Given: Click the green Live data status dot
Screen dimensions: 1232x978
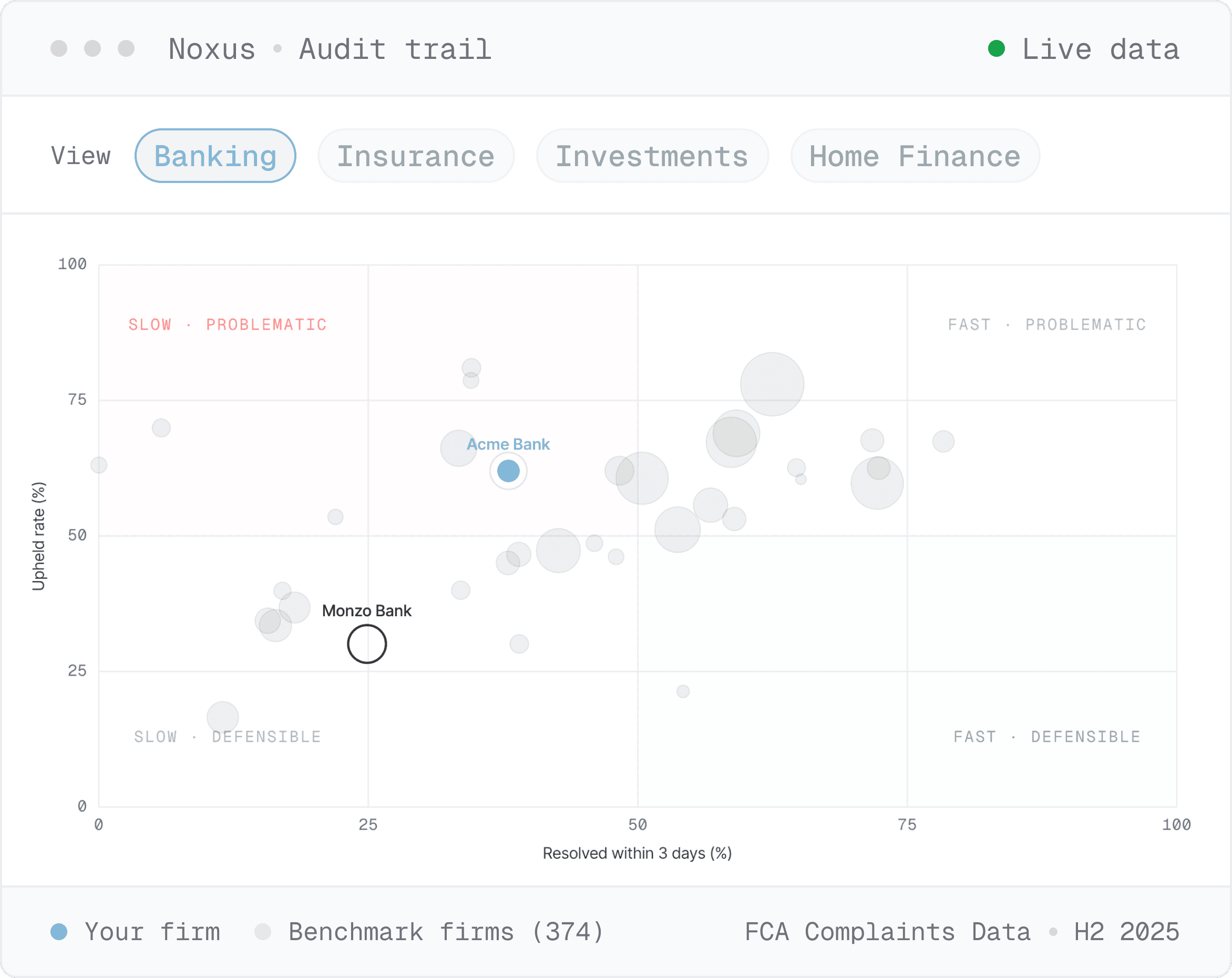Looking at the screenshot, I should pyautogui.click(x=997, y=48).
